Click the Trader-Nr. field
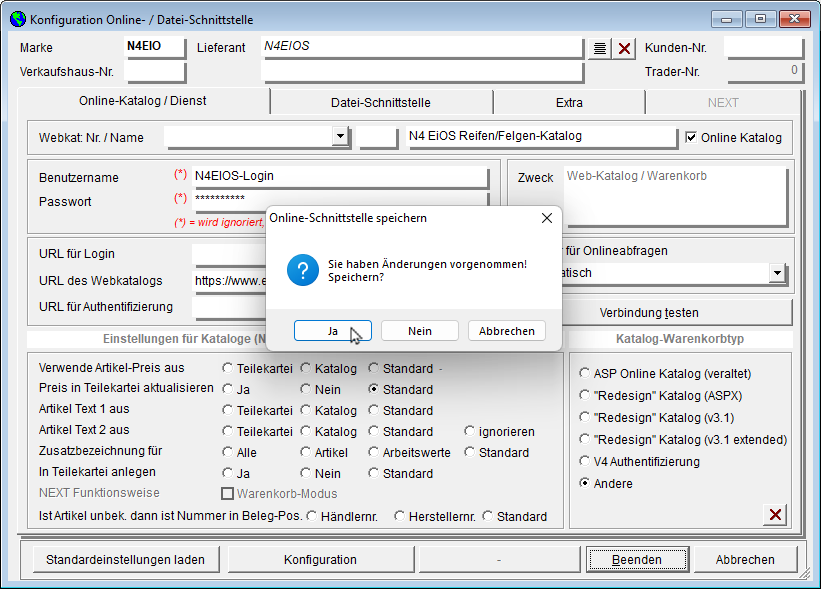 765,71
